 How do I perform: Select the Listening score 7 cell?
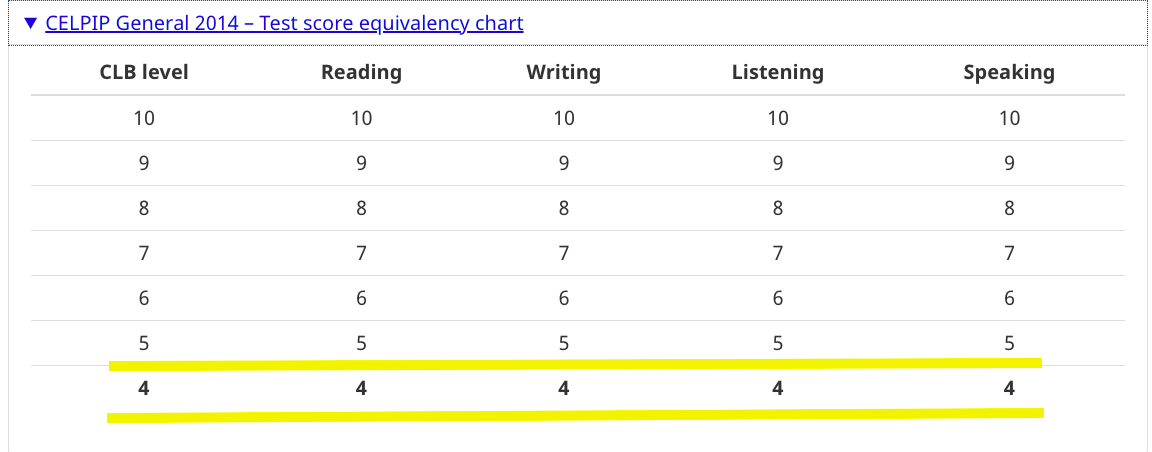pos(778,253)
